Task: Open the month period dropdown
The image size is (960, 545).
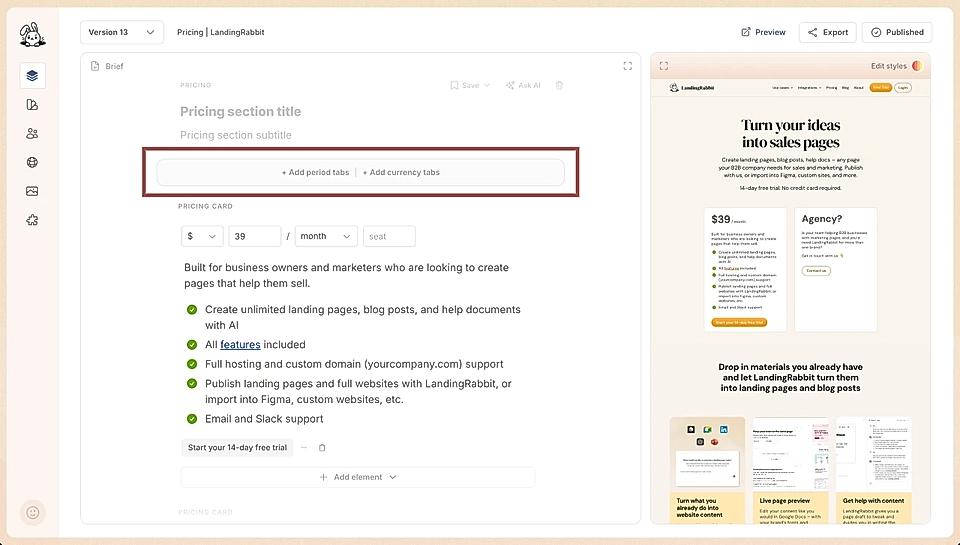Action: [326, 236]
